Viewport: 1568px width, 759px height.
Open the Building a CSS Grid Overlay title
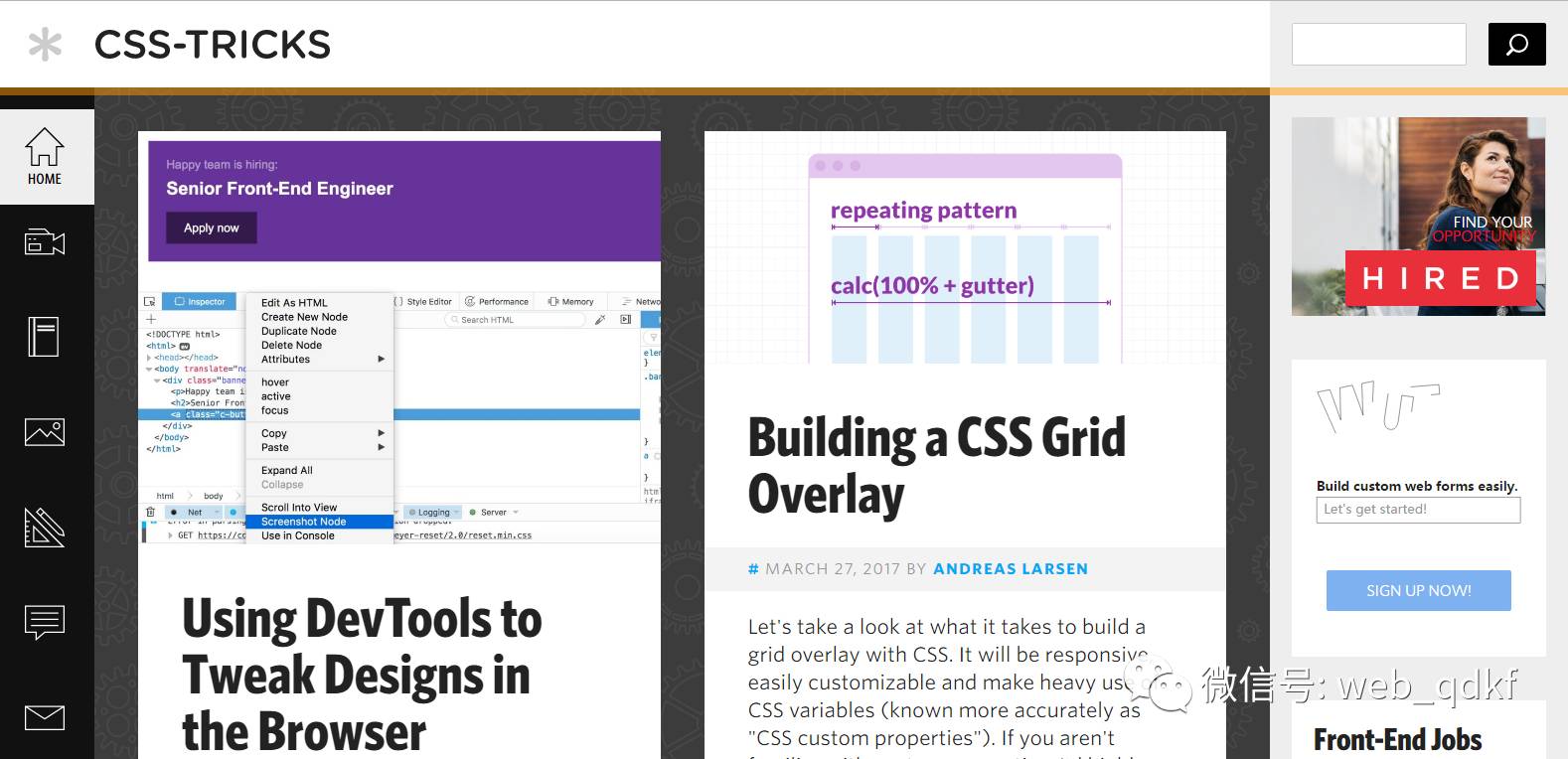point(937,466)
